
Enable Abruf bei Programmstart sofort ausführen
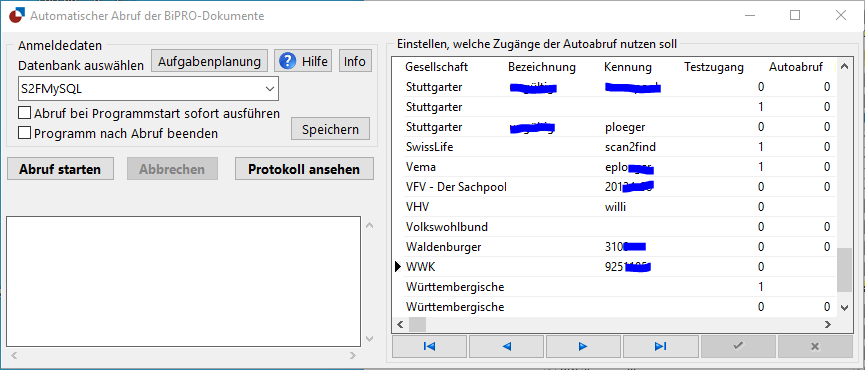click(x=24, y=113)
